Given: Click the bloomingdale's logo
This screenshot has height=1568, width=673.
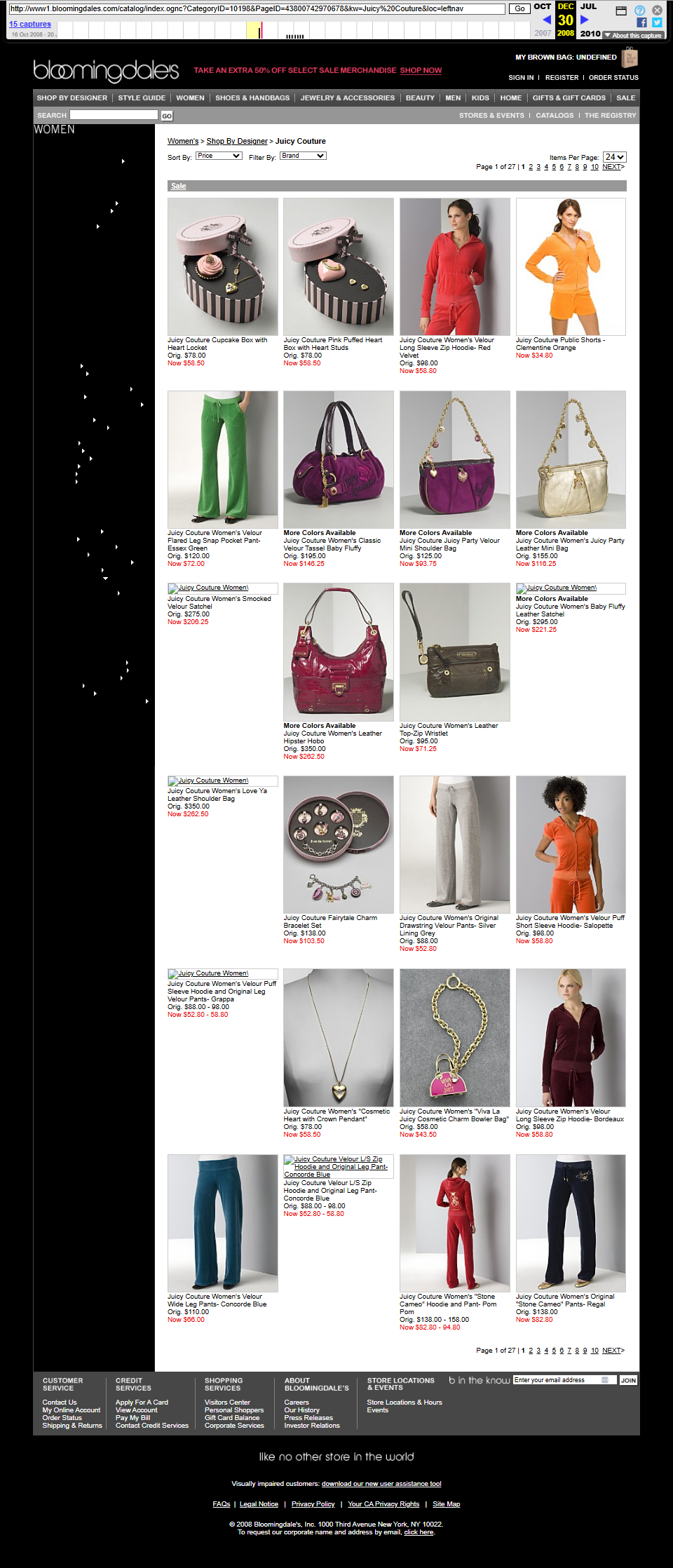Looking at the screenshot, I should click(x=106, y=70).
